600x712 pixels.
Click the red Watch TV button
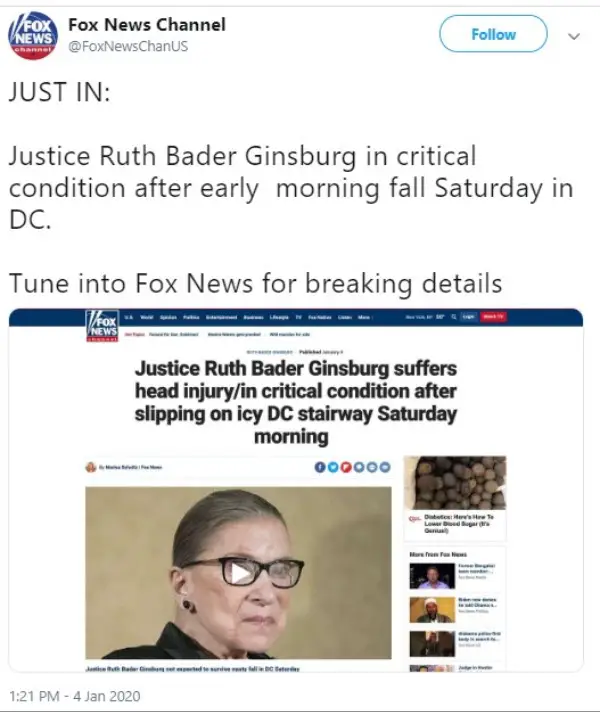(493, 316)
